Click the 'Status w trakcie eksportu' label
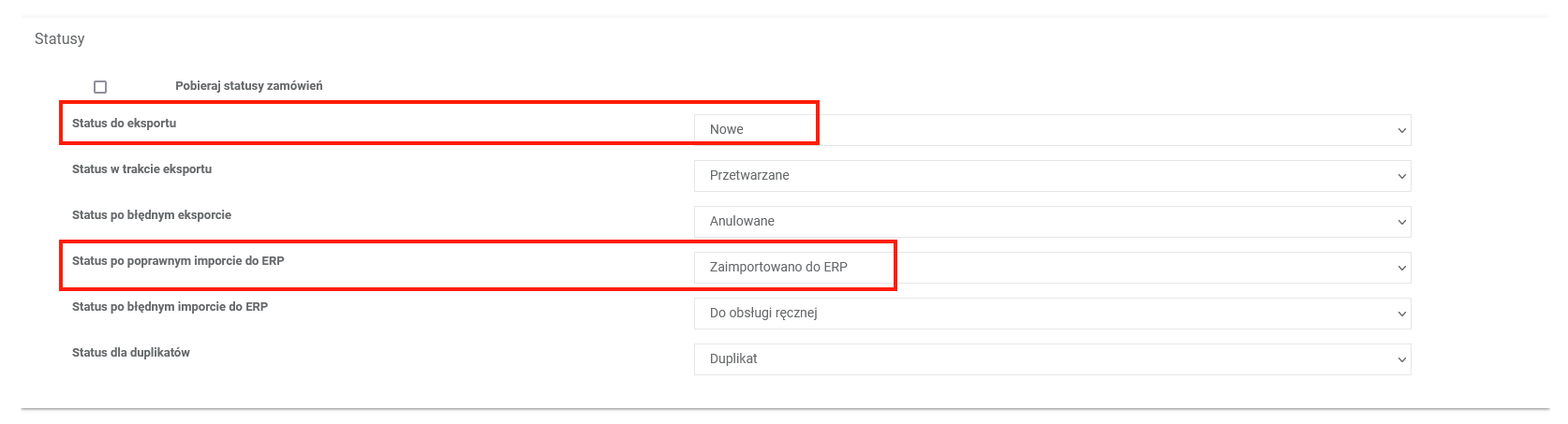1568x424 pixels. click(x=141, y=169)
